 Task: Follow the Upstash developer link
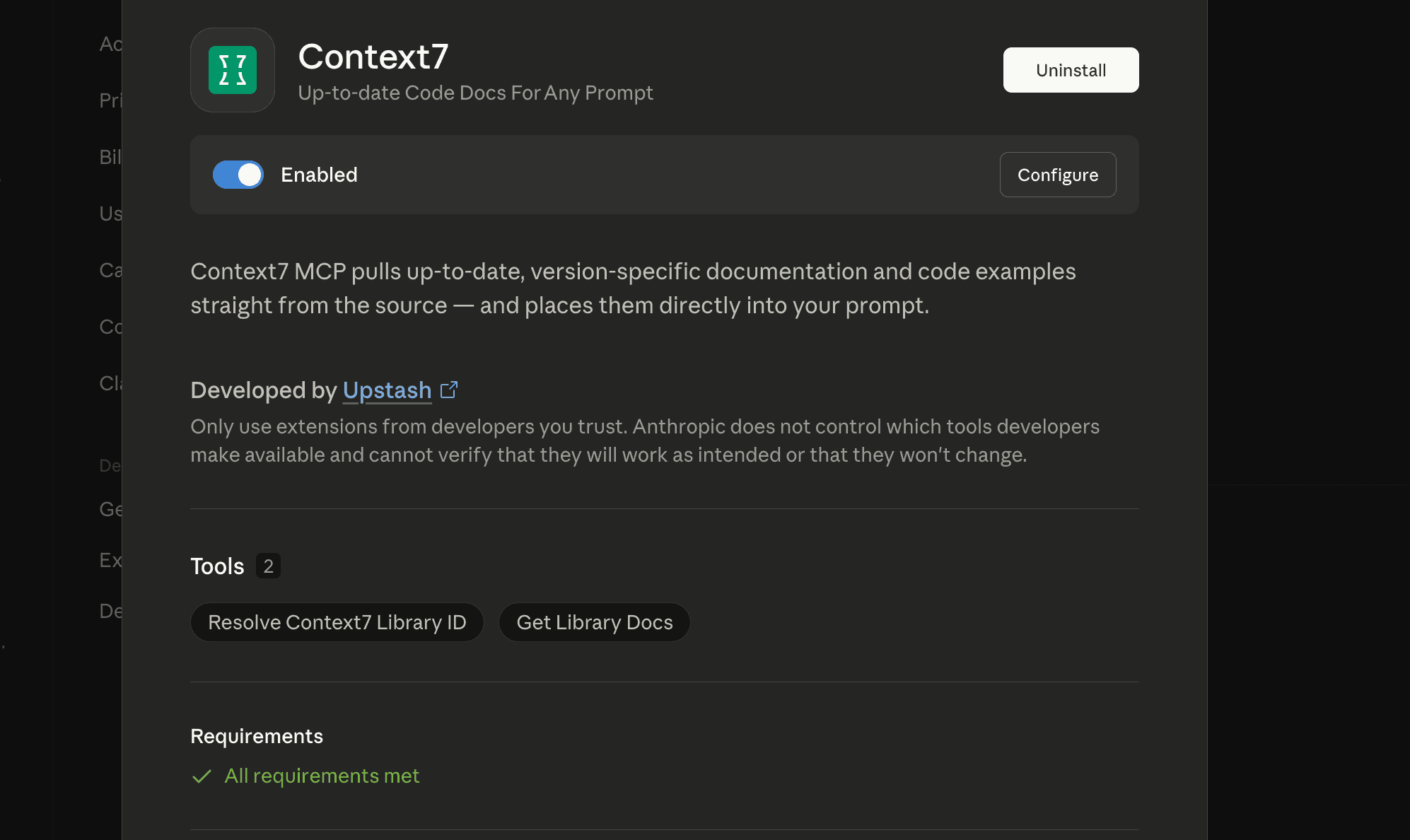(x=387, y=390)
